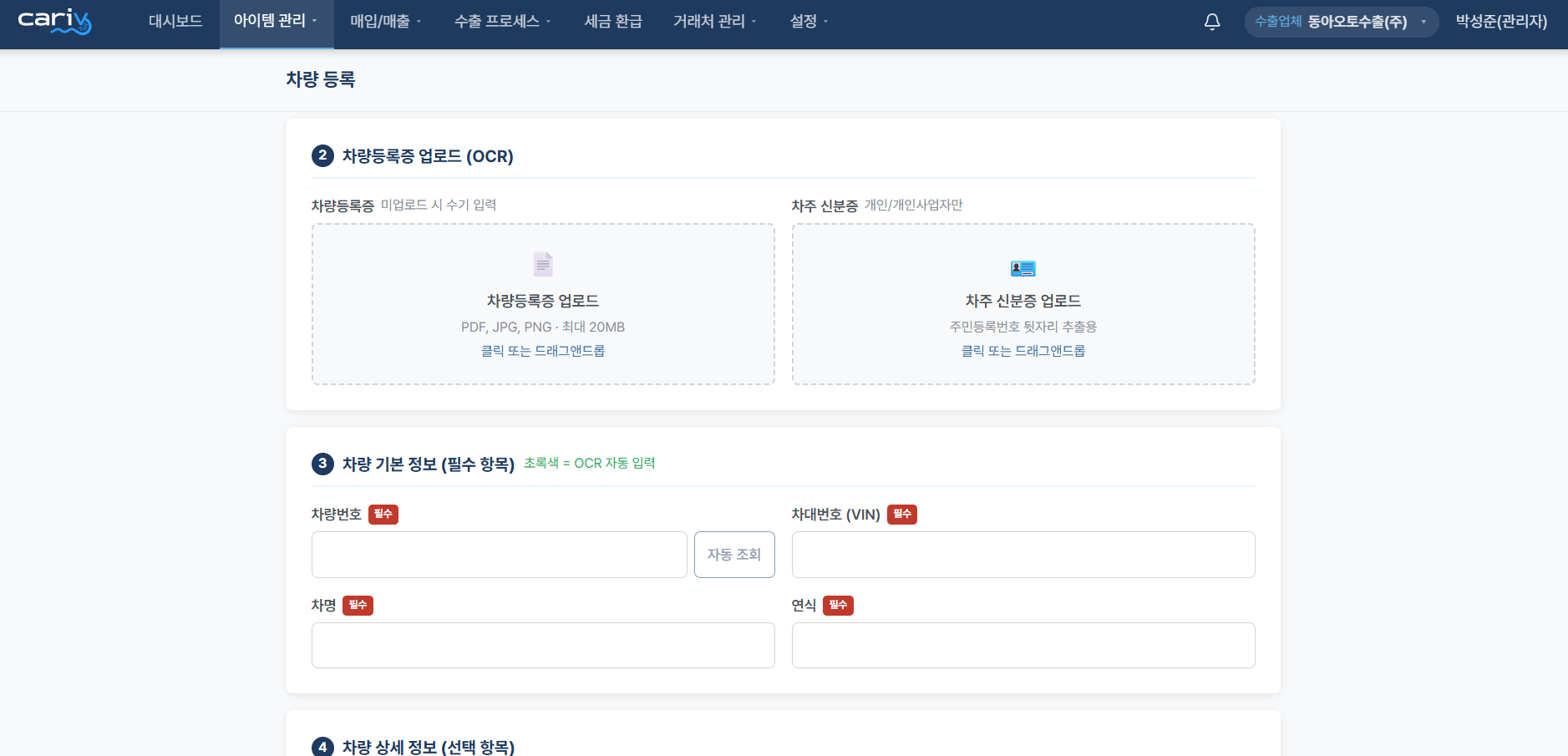Open the 대시보드 menu

[x=175, y=22]
